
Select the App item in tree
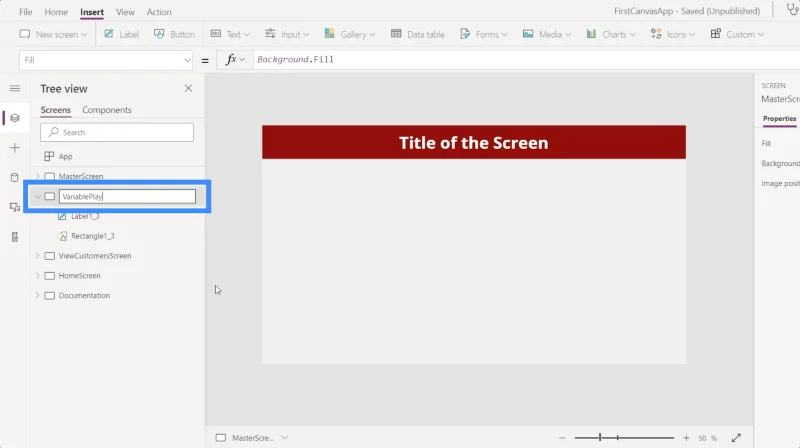[x=65, y=157]
